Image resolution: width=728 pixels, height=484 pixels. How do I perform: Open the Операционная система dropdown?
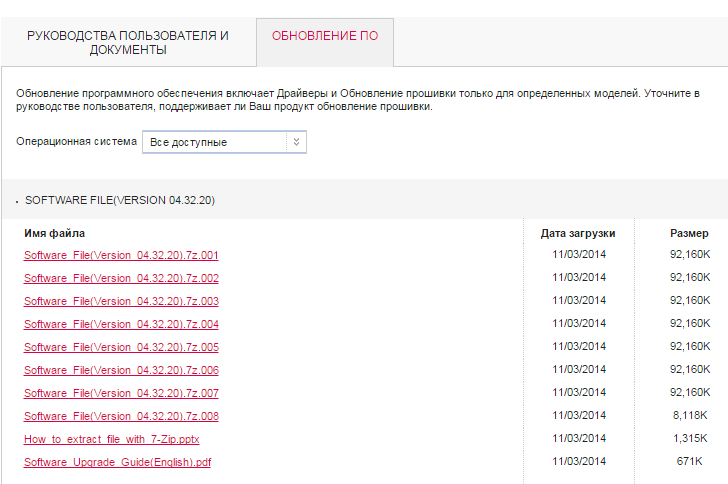224,142
